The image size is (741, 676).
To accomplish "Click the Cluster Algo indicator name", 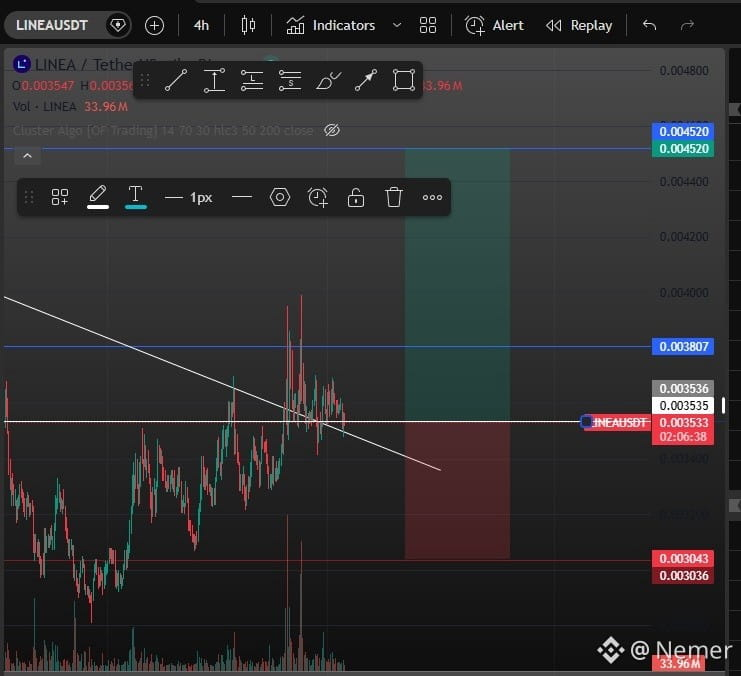I will click(163, 130).
